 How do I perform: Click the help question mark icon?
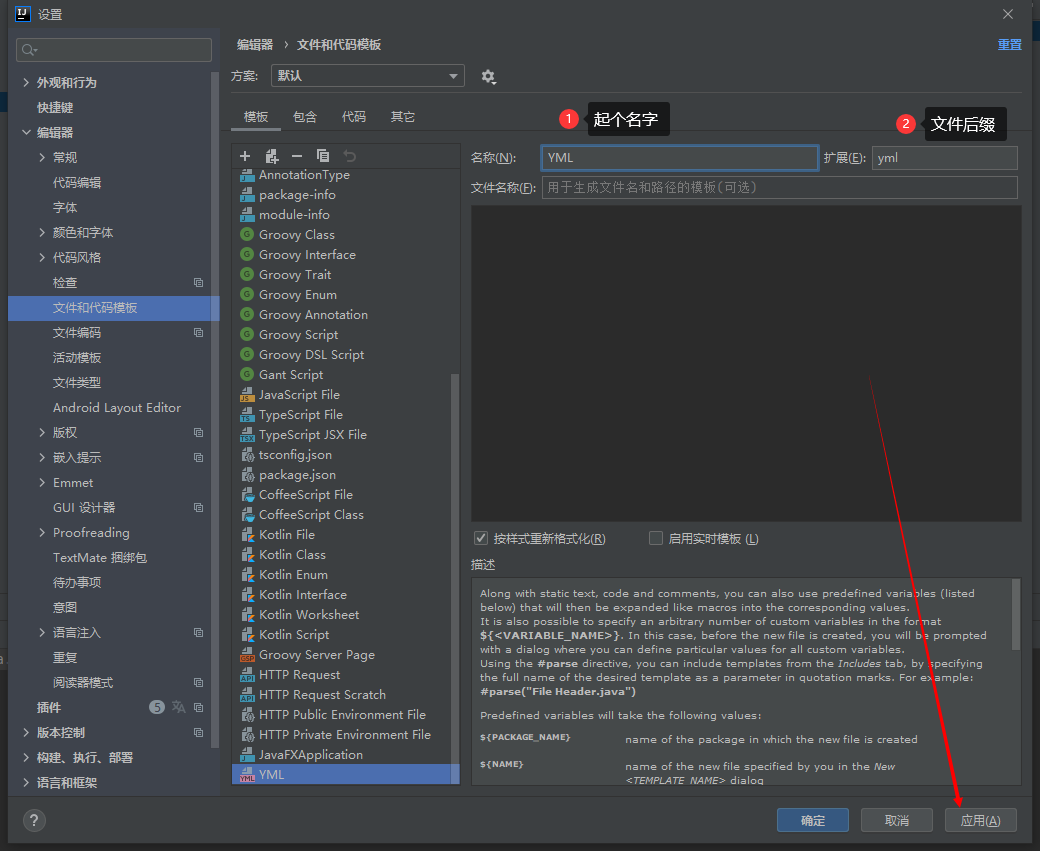pyautogui.click(x=32, y=820)
